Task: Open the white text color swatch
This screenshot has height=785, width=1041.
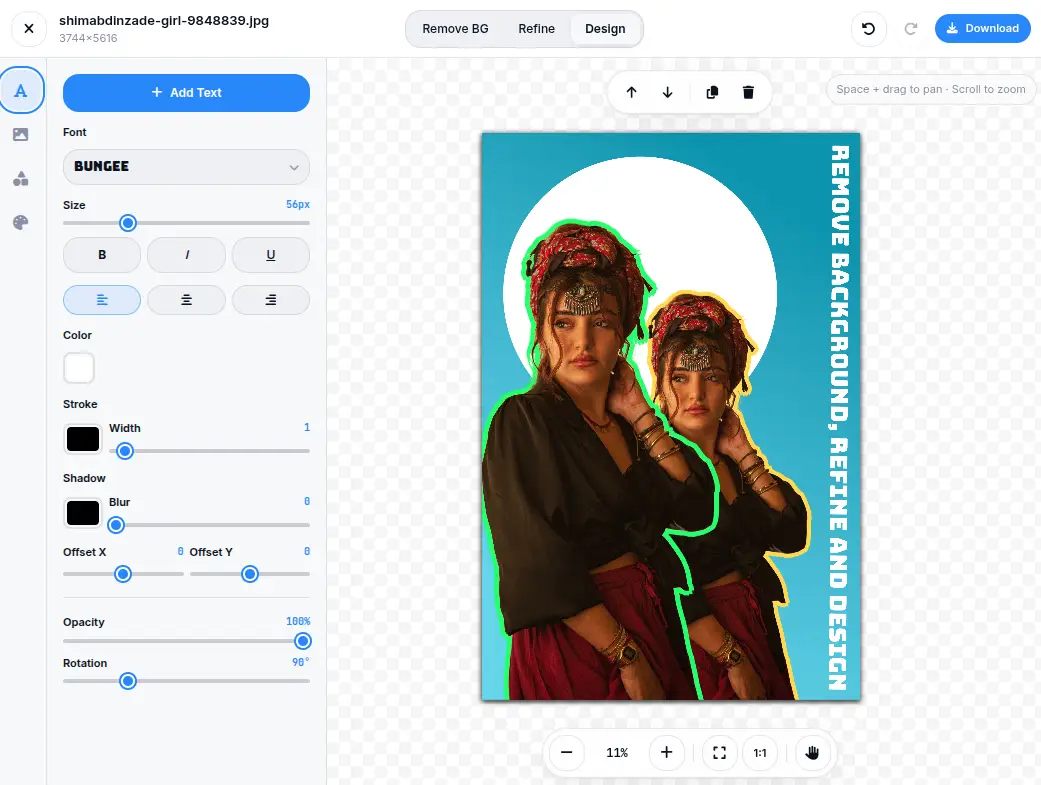Action: [79, 368]
